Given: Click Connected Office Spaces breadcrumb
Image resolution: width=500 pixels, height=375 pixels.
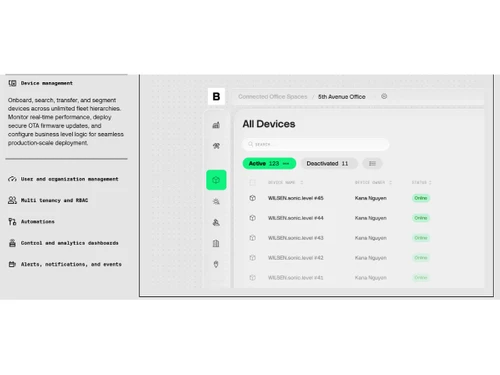Looking at the screenshot, I should tap(273, 97).
